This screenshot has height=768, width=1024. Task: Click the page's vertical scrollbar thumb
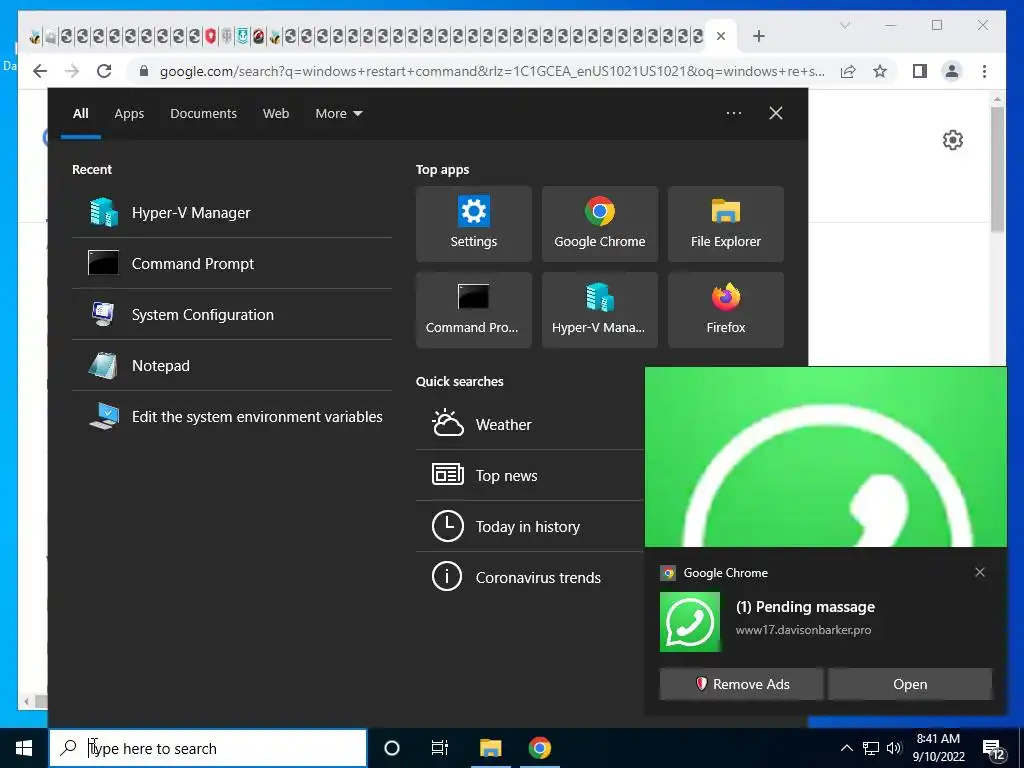tap(997, 168)
